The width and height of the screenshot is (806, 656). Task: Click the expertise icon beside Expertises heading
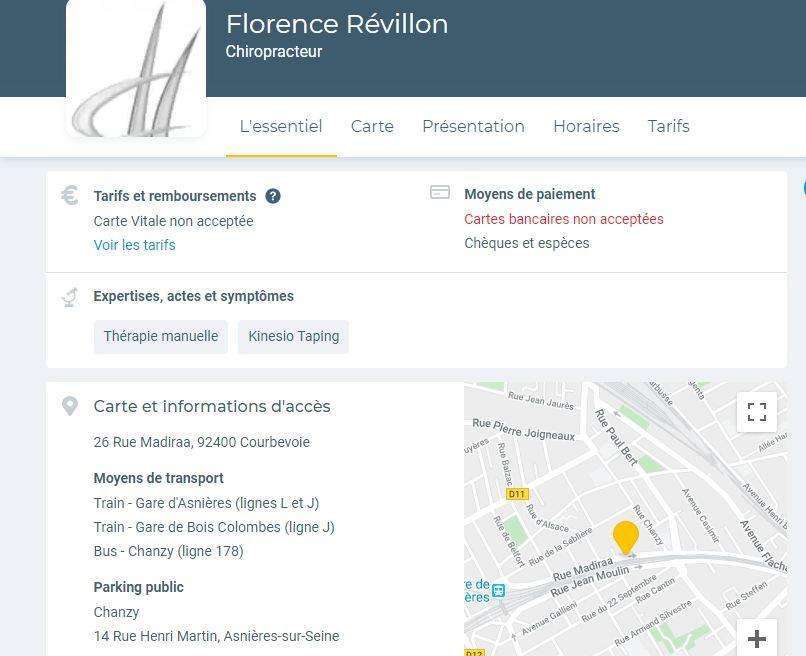coord(70,297)
